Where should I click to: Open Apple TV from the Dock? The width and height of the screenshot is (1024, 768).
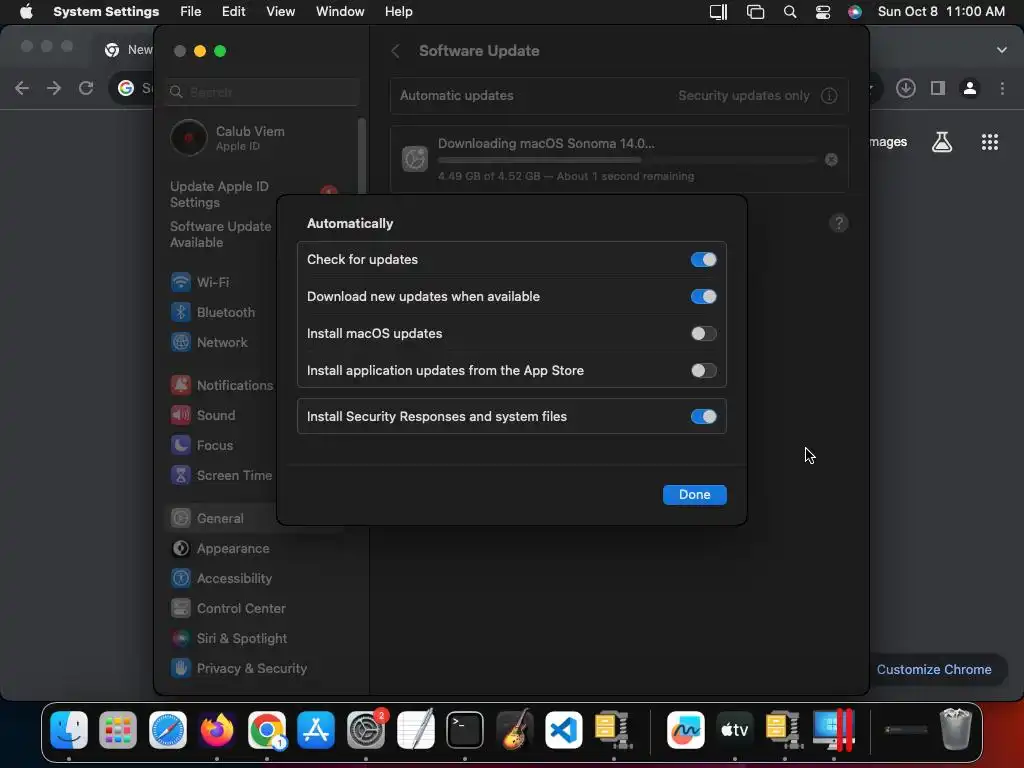point(735,729)
